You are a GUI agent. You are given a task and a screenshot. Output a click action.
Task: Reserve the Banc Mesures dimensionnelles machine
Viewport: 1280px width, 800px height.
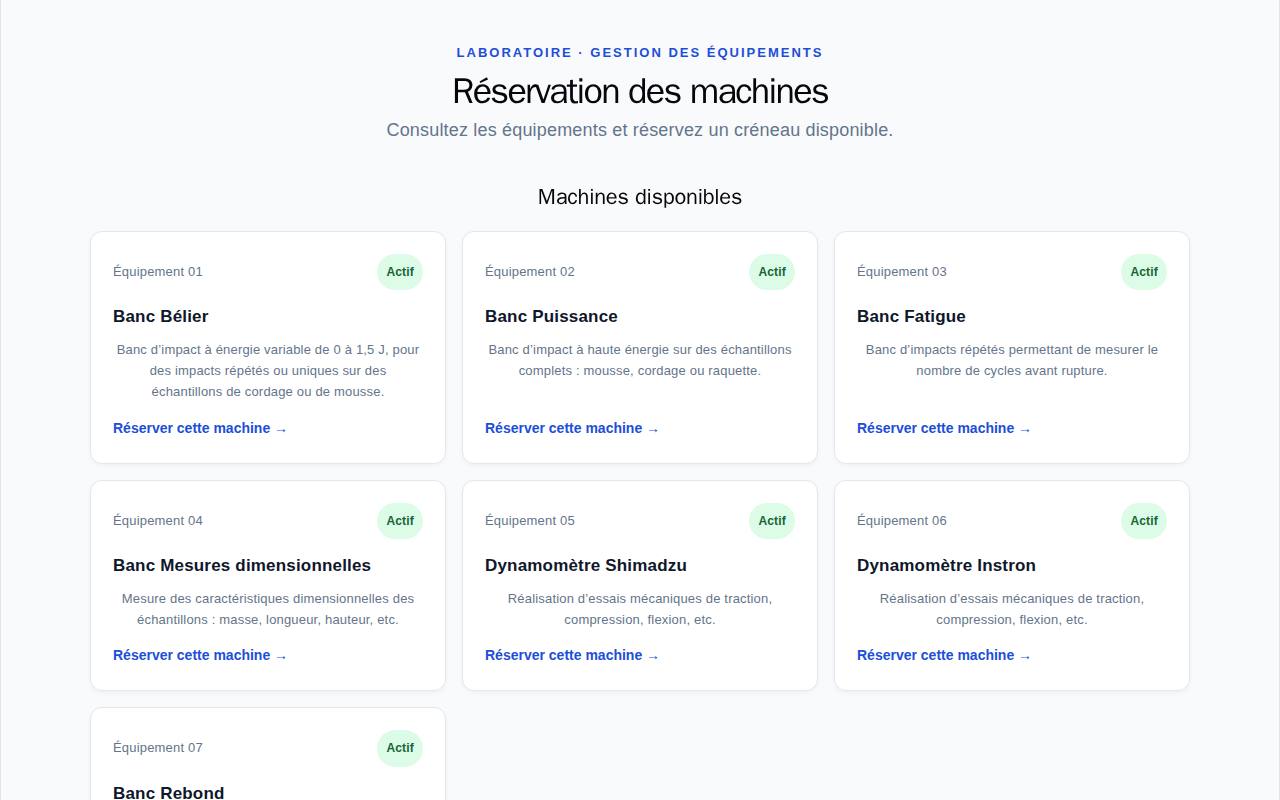click(200, 655)
